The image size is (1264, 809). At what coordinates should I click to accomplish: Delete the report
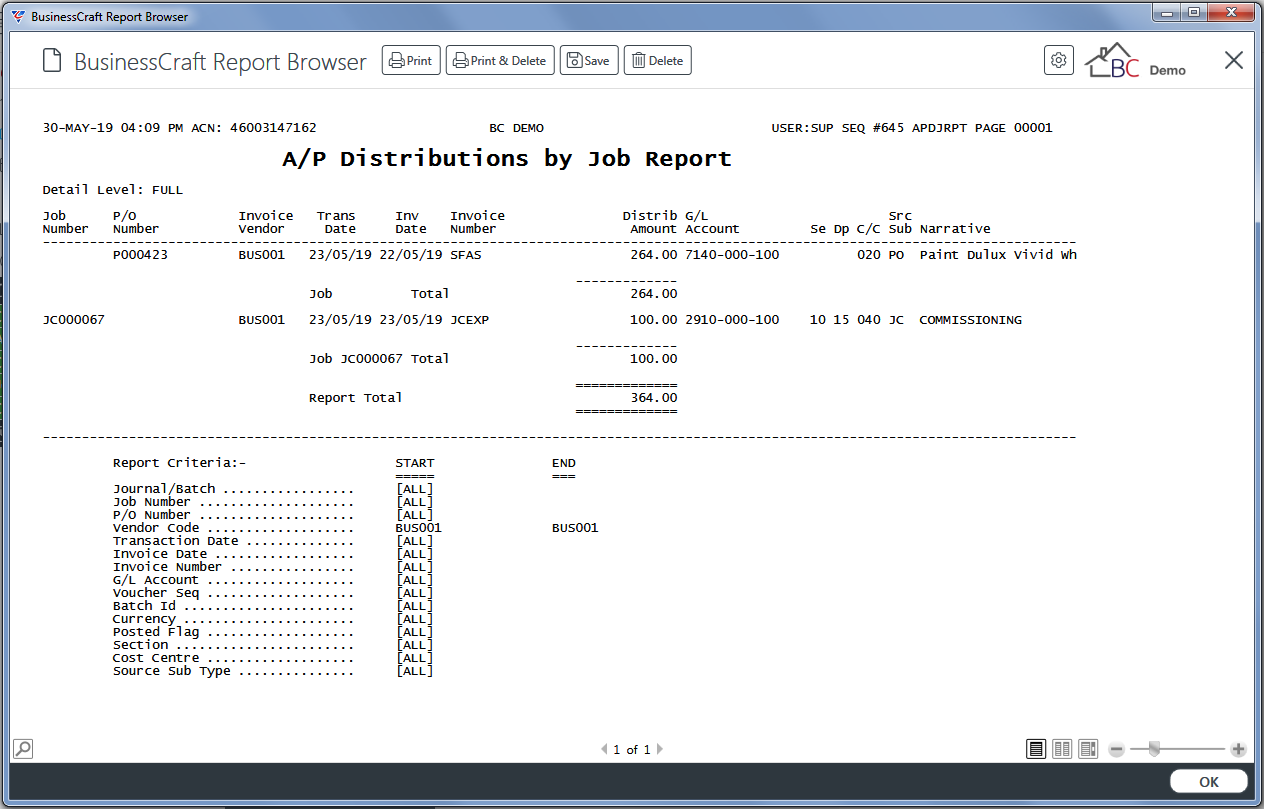658,61
